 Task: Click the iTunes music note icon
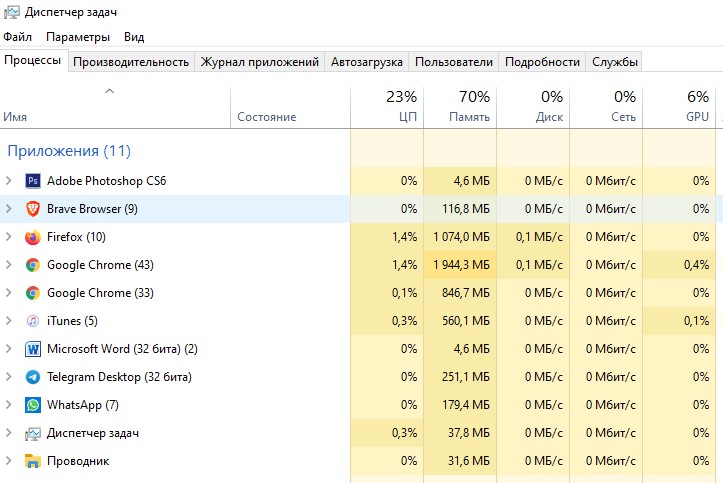point(33,321)
